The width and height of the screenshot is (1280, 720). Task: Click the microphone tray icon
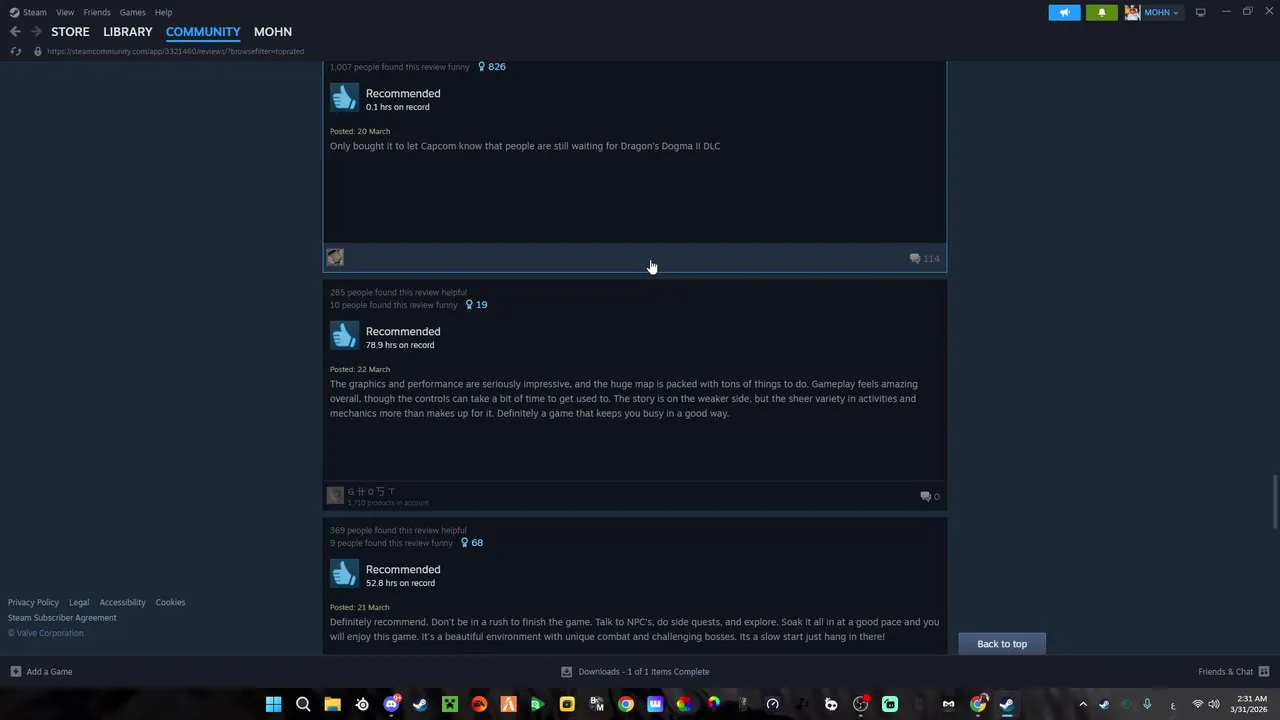(x=1147, y=704)
